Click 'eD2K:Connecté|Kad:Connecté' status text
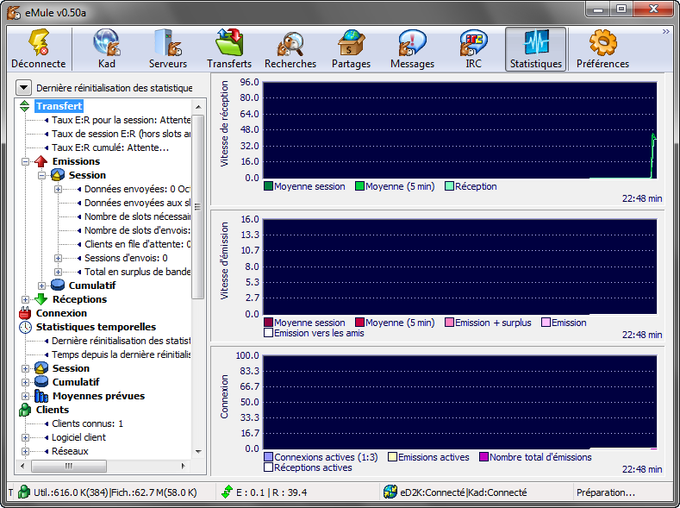This screenshot has width=680, height=508. pos(464,493)
